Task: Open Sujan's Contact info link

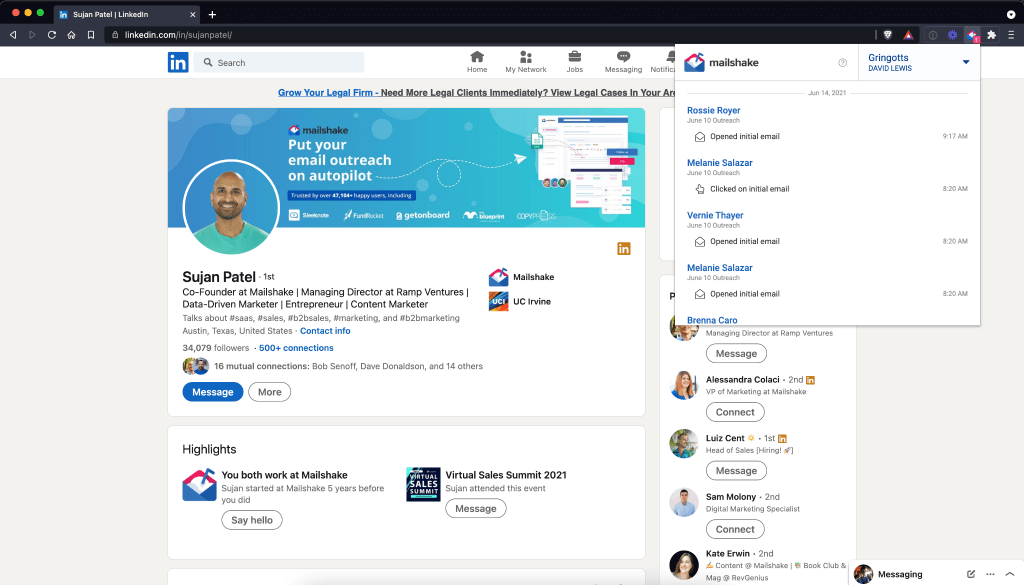Action: point(325,330)
